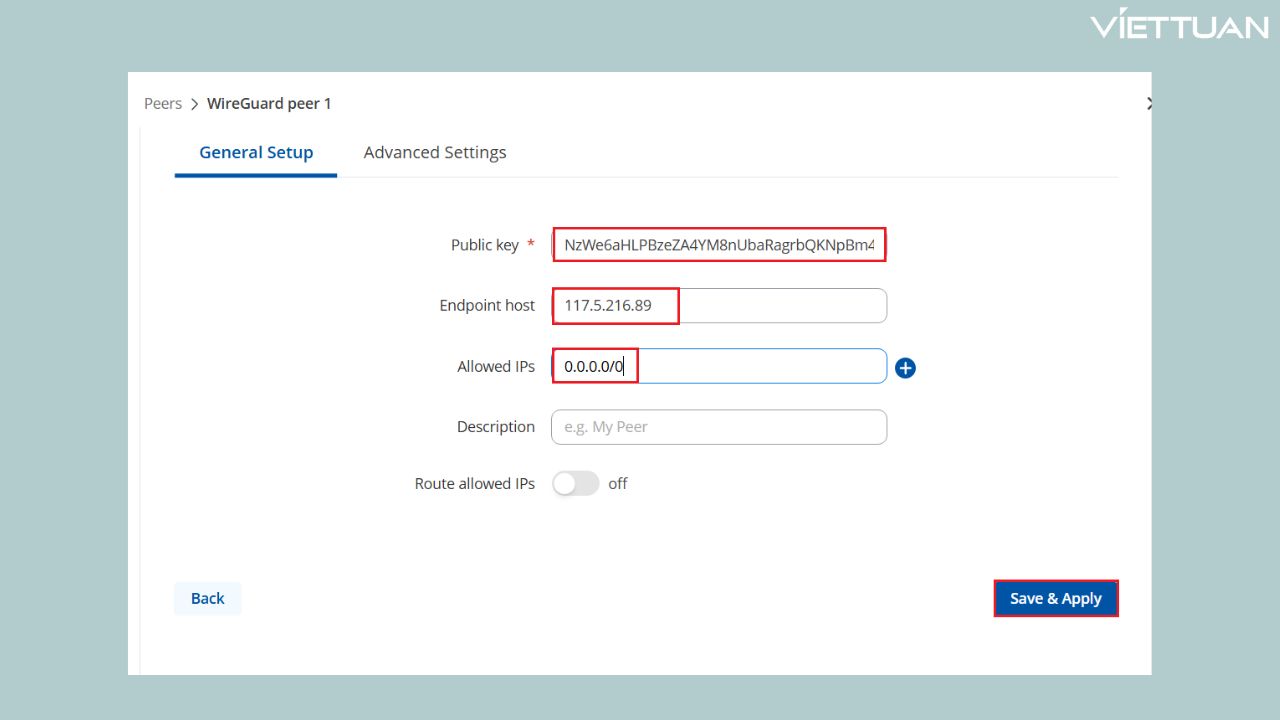Image resolution: width=1280 pixels, height=720 pixels.
Task: Switch to the General Setup tab
Action: [x=256, y=153]
